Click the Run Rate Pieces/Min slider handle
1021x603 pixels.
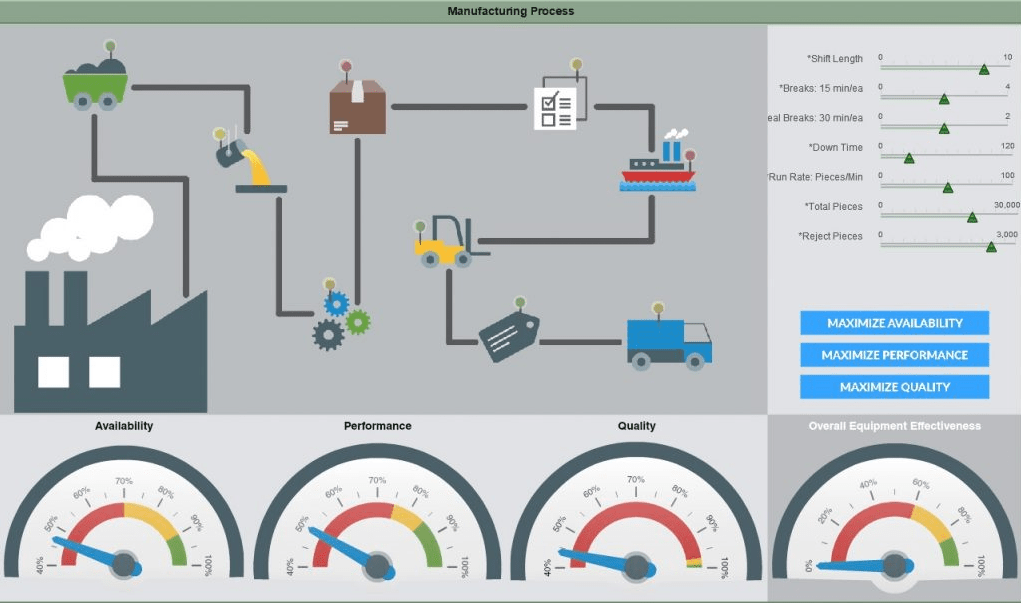pyautogui.click(x=948, y=188)
